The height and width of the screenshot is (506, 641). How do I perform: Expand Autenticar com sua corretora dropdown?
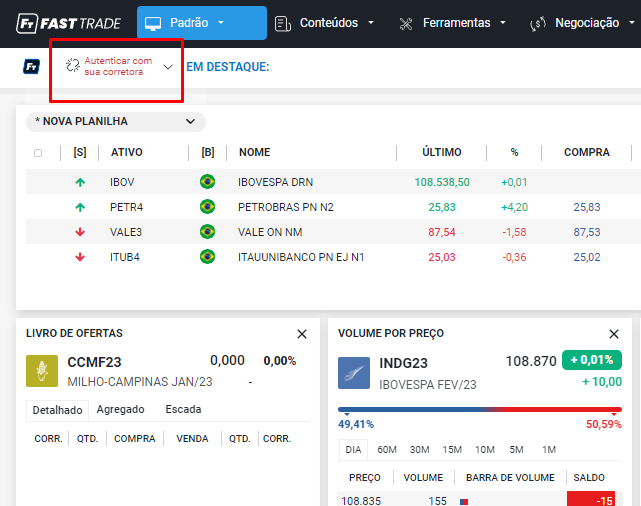coord(168,67)
